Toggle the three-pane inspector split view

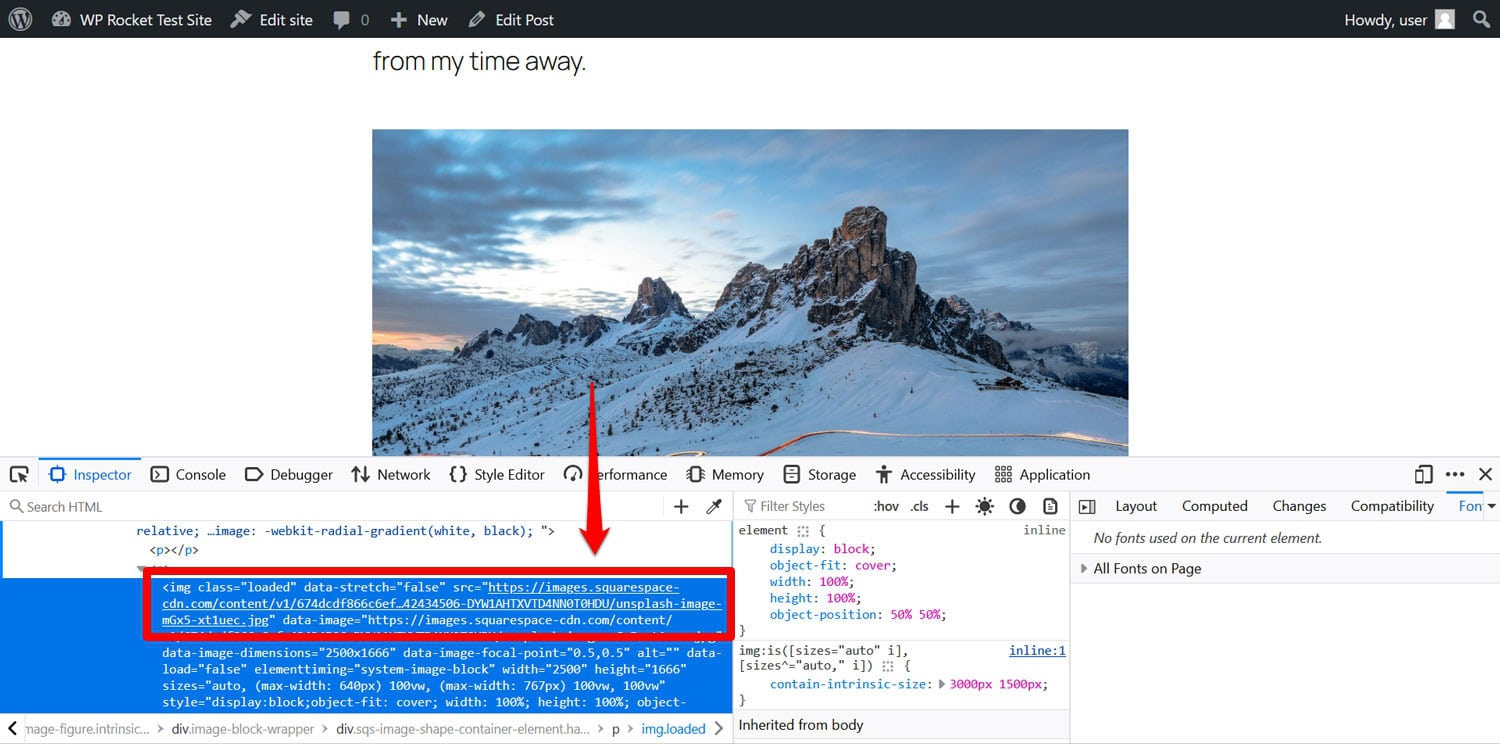1087,506
